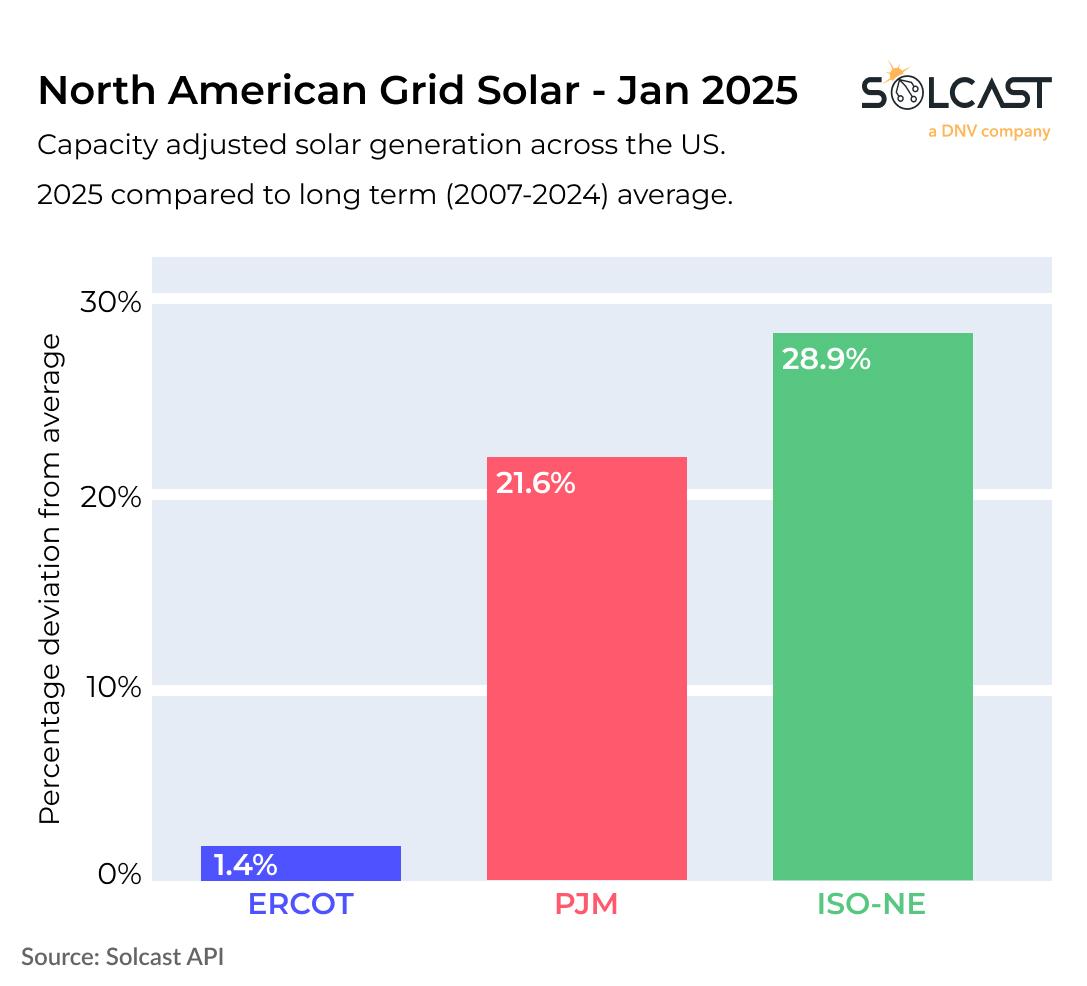This screenshot has width=1087, height=986.
Task: Click the 10% y-axis tick label
Action: [113, 688]
